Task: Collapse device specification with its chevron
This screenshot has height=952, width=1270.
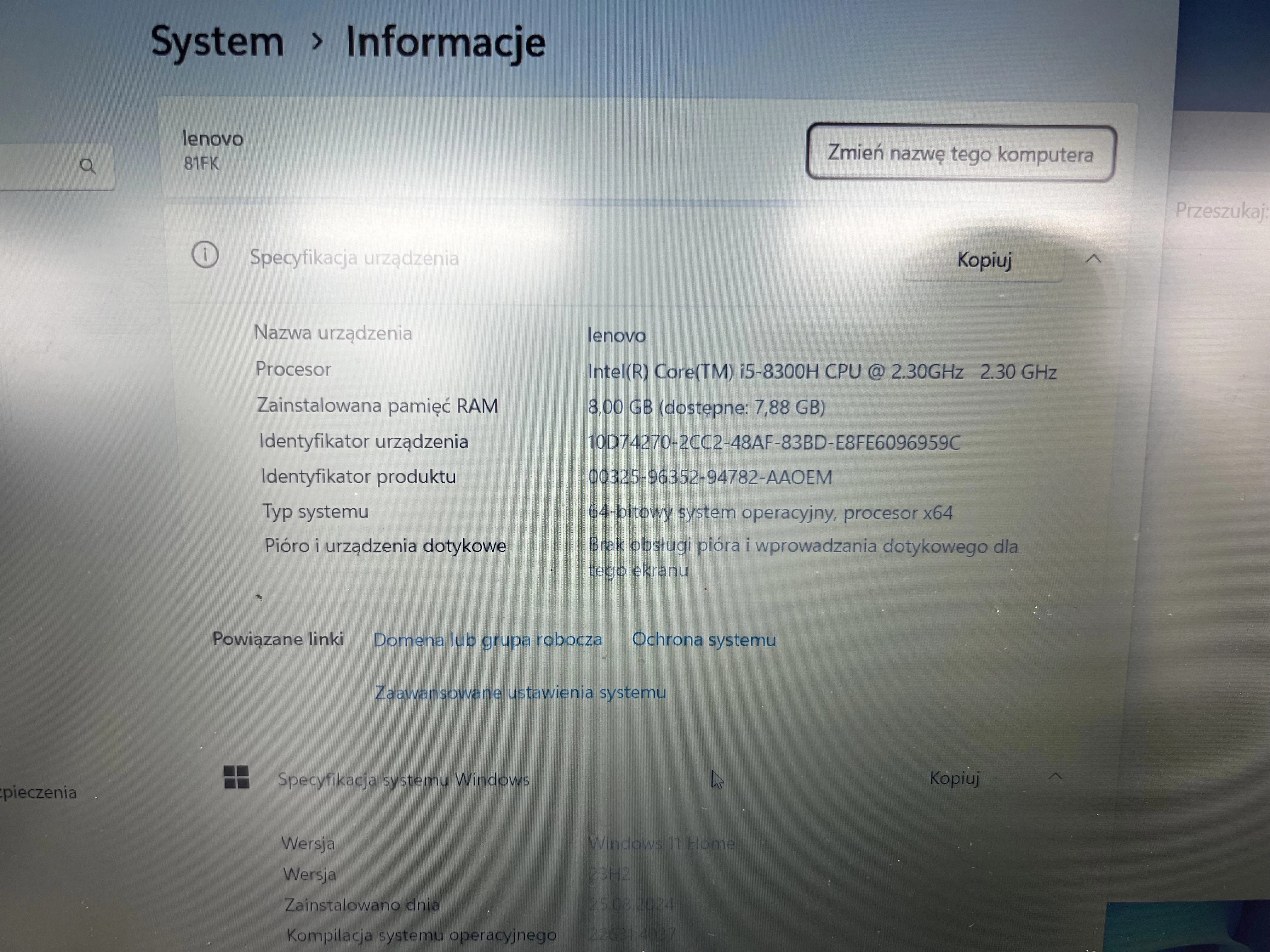Action: click(x=1093, y=259)
